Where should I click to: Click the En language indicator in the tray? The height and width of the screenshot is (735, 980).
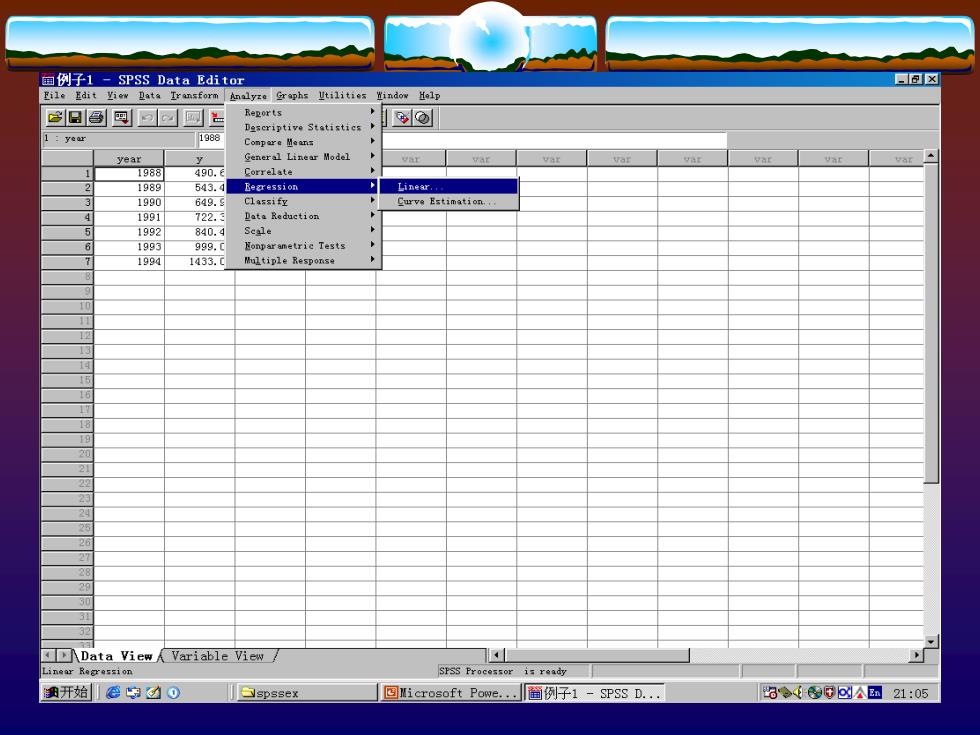pyautogui.click(x=874, y=692)
